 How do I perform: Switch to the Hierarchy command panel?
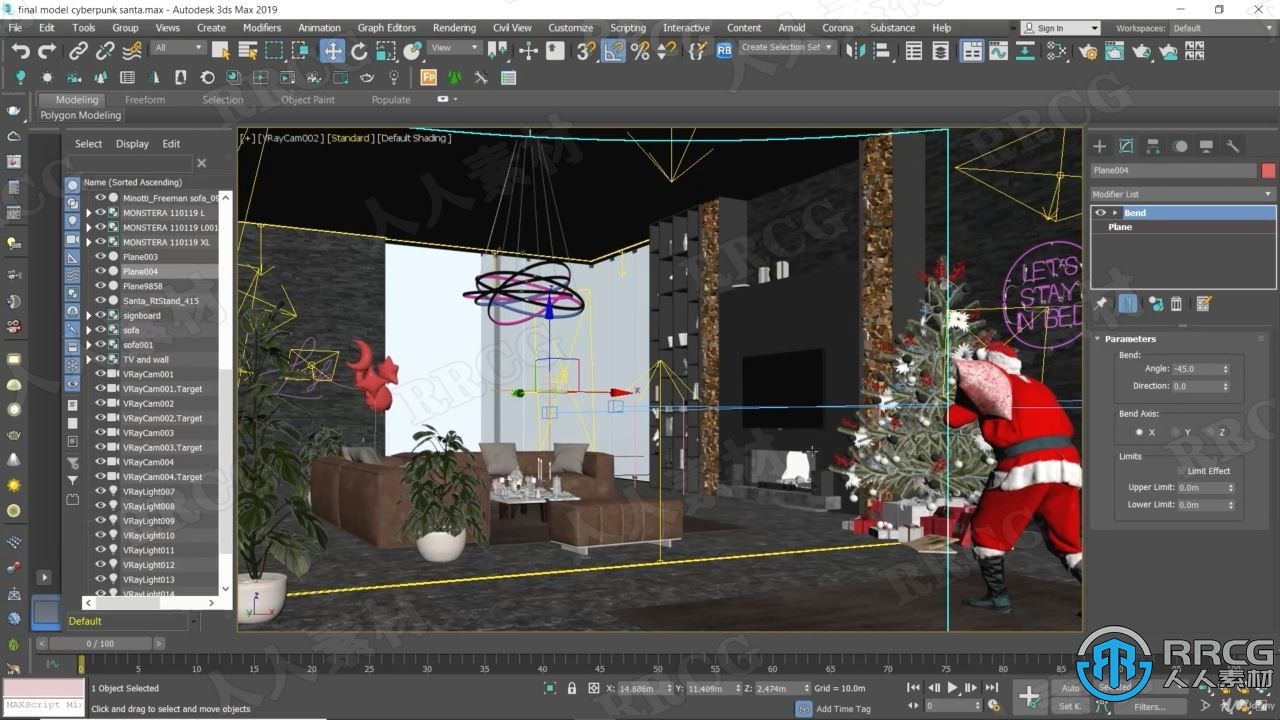[x=1153, y=146]
